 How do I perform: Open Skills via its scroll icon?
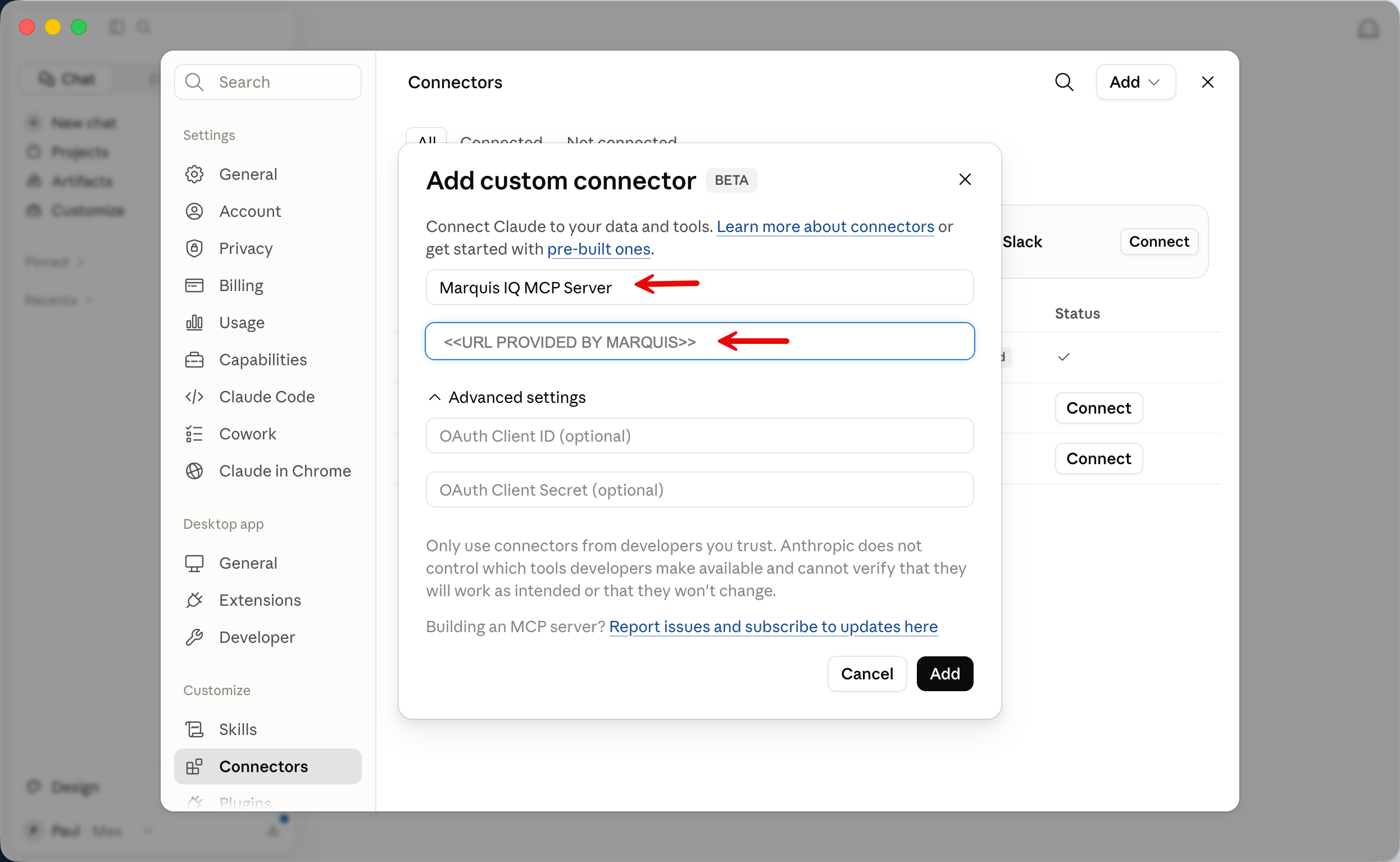(x=194, y=730)
